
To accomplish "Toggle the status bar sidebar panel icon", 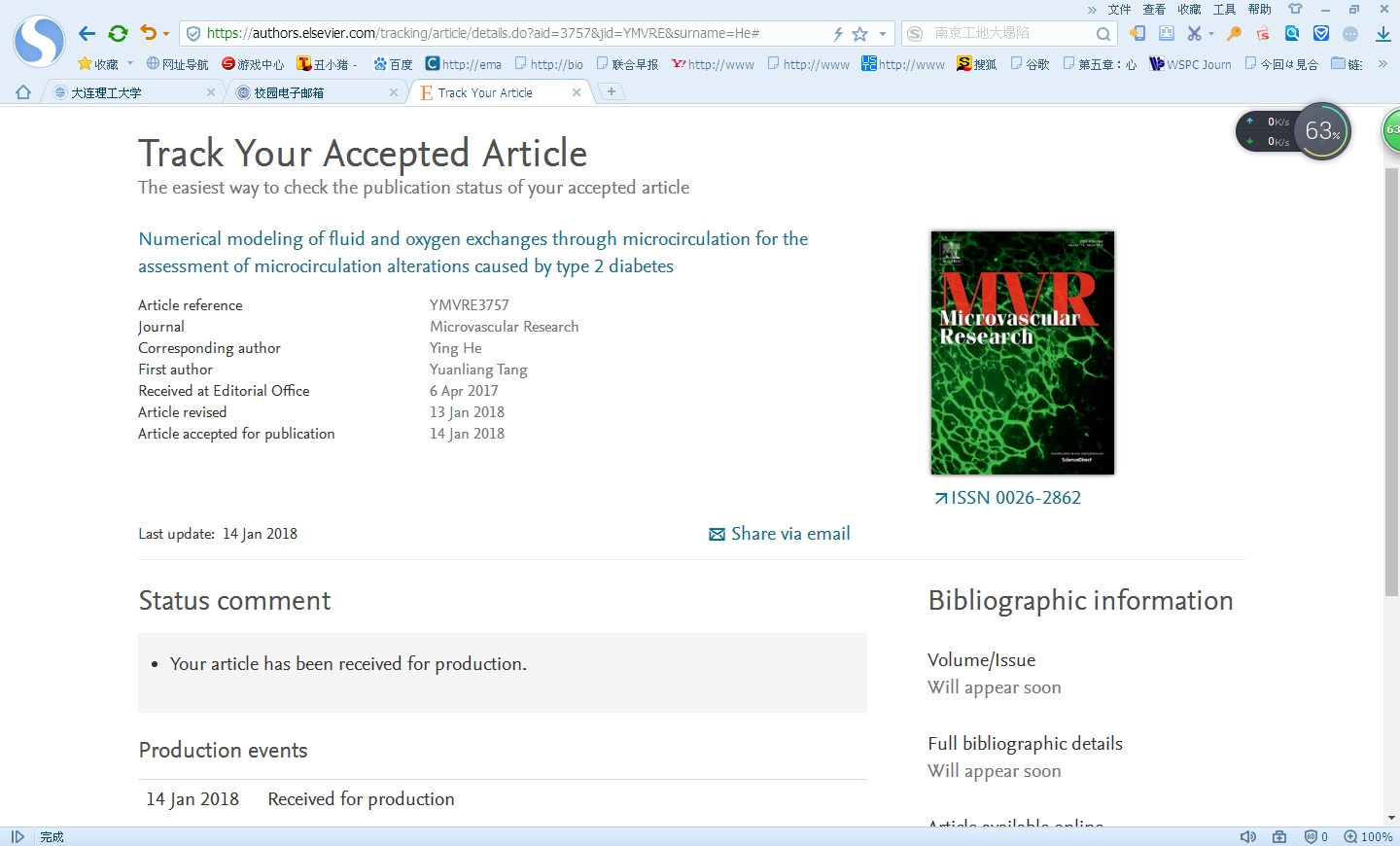I will point(17,836).
